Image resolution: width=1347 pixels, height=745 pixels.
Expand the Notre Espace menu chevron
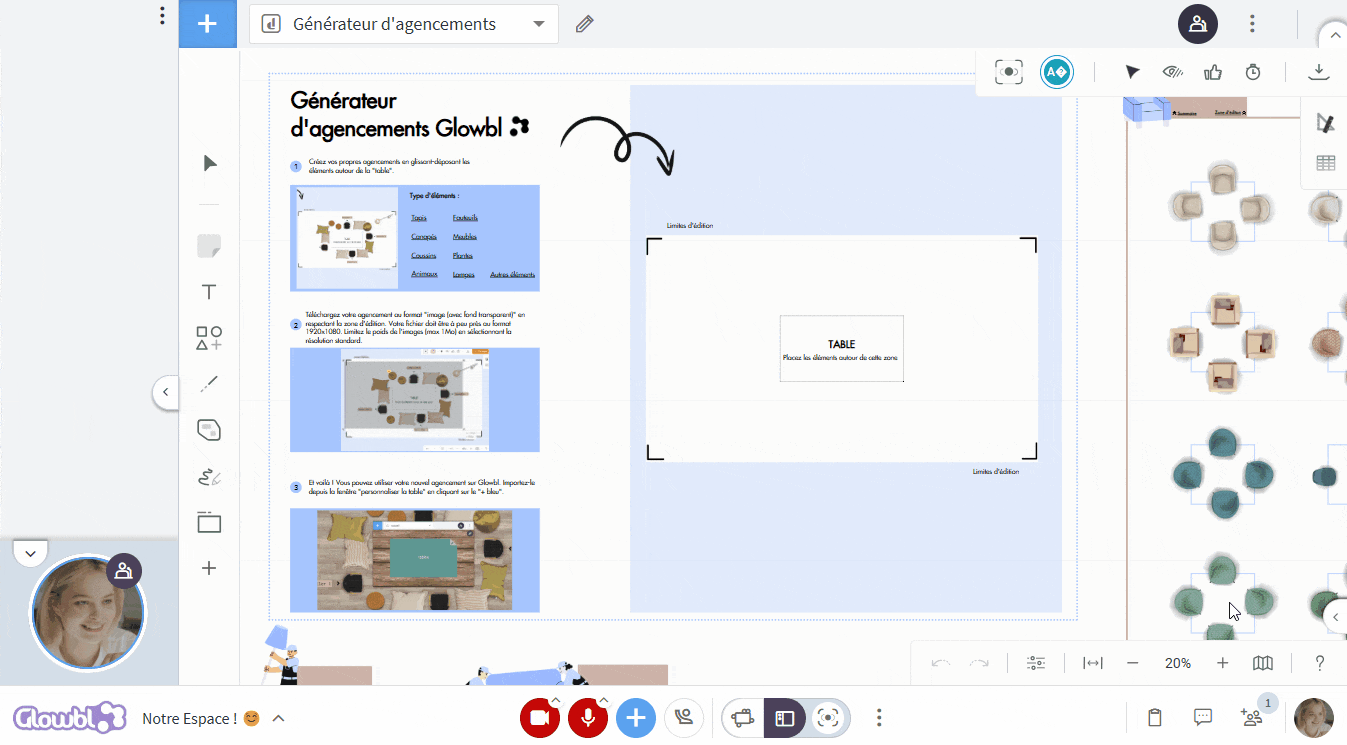point(279,718)
